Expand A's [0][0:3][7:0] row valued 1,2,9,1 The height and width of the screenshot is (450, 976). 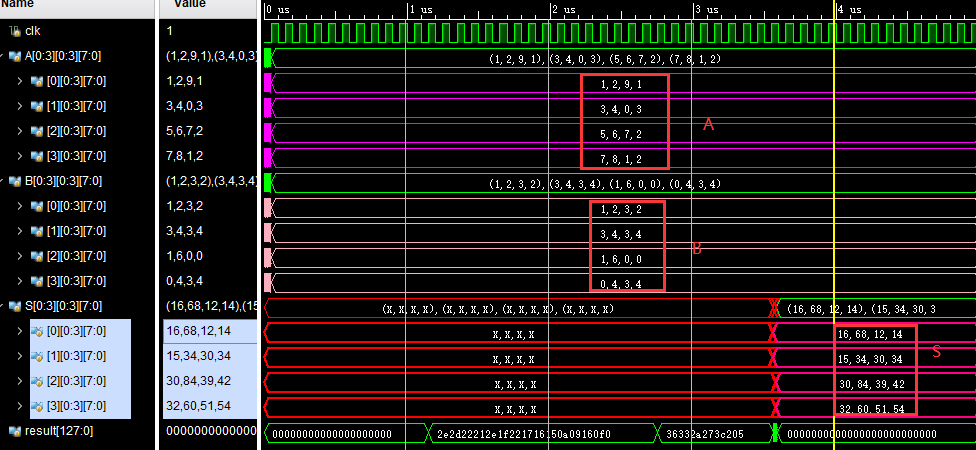(x=20, y=81)
